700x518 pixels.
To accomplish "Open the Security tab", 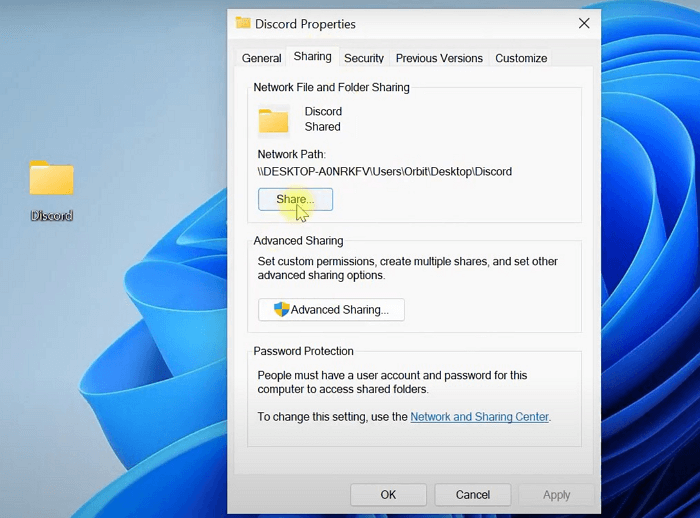I will coord(364,58).
